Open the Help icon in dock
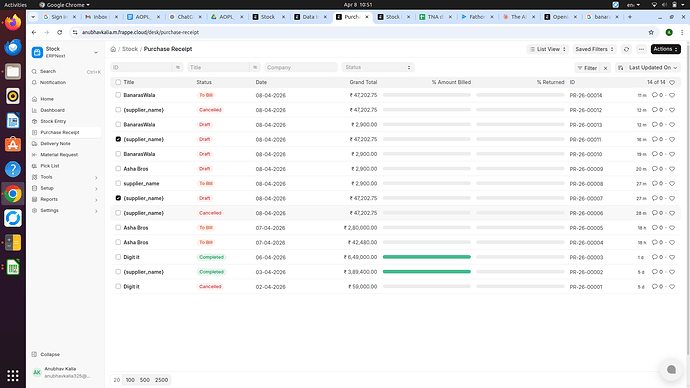 click(x=13, y=169)
